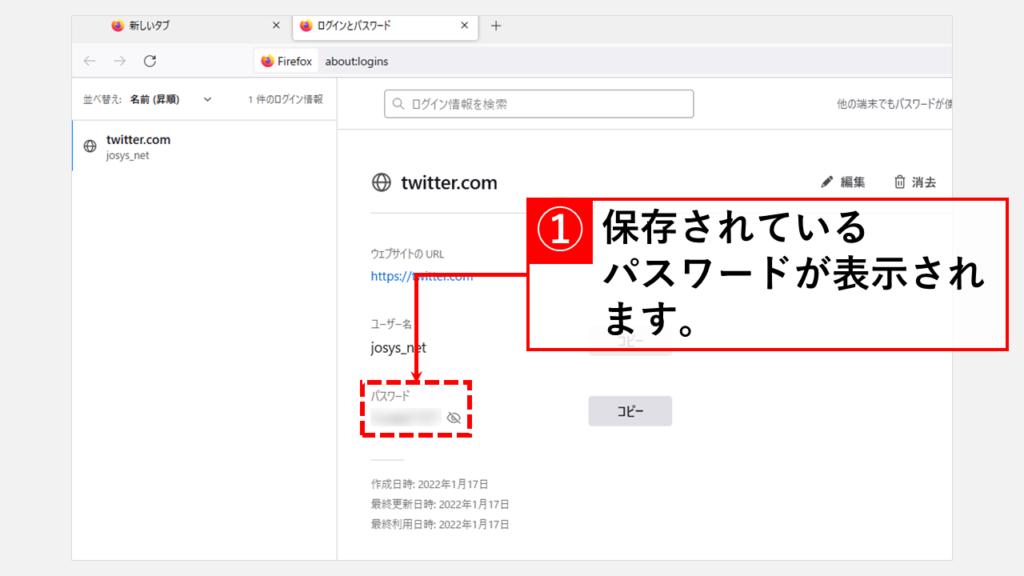Open a new tab with plus button

(x=496, y=26)
